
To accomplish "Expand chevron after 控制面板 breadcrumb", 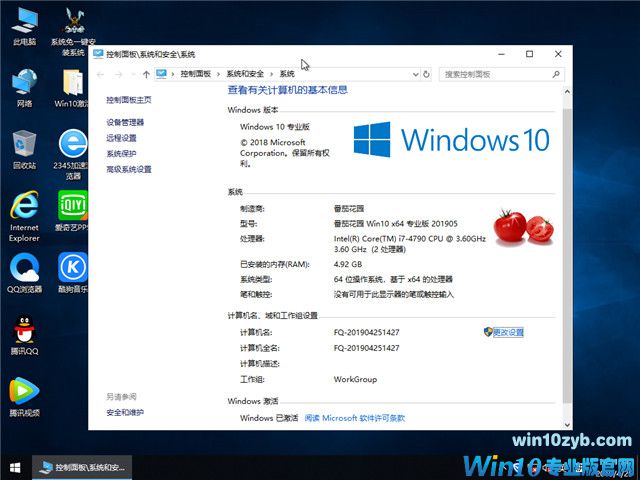I will pos(218,74).
